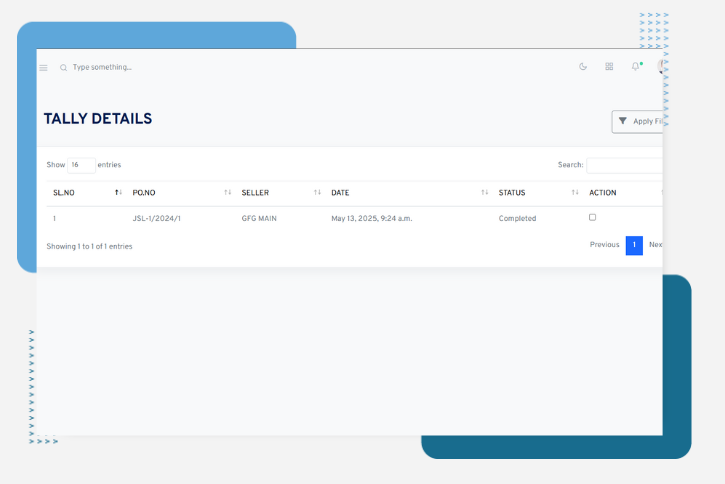Toggle dark mode with the moon icon

point(583,67)
